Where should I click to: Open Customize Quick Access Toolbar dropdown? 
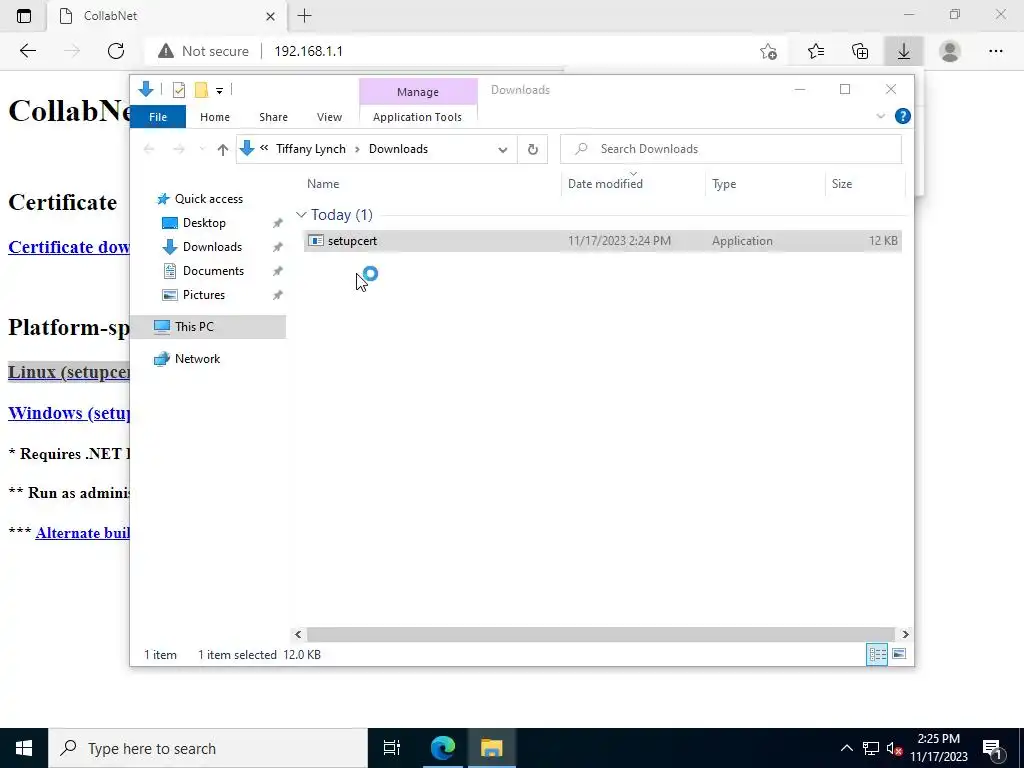click(x=219, y=91)
